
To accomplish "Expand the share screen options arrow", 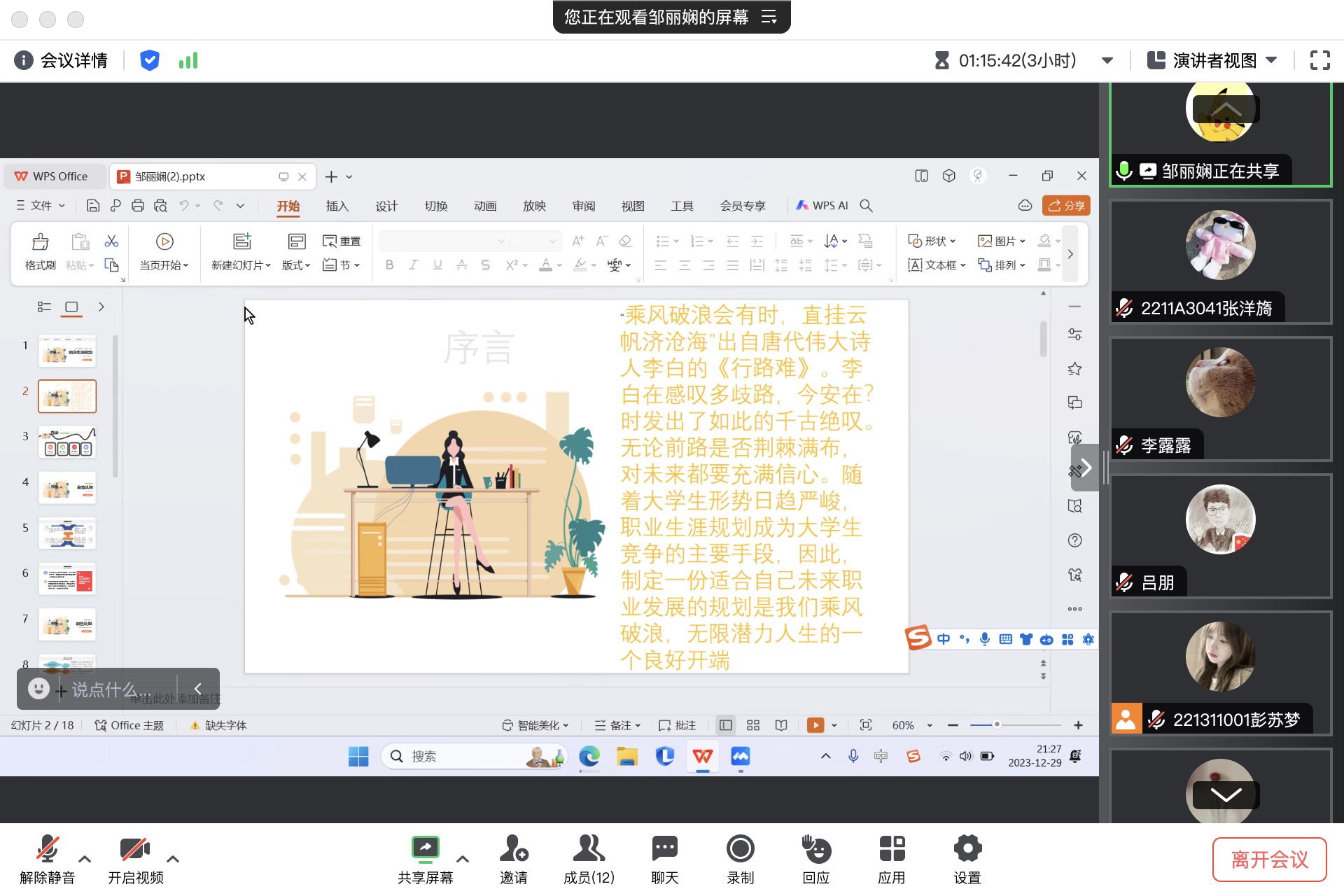I will [463, 859].
